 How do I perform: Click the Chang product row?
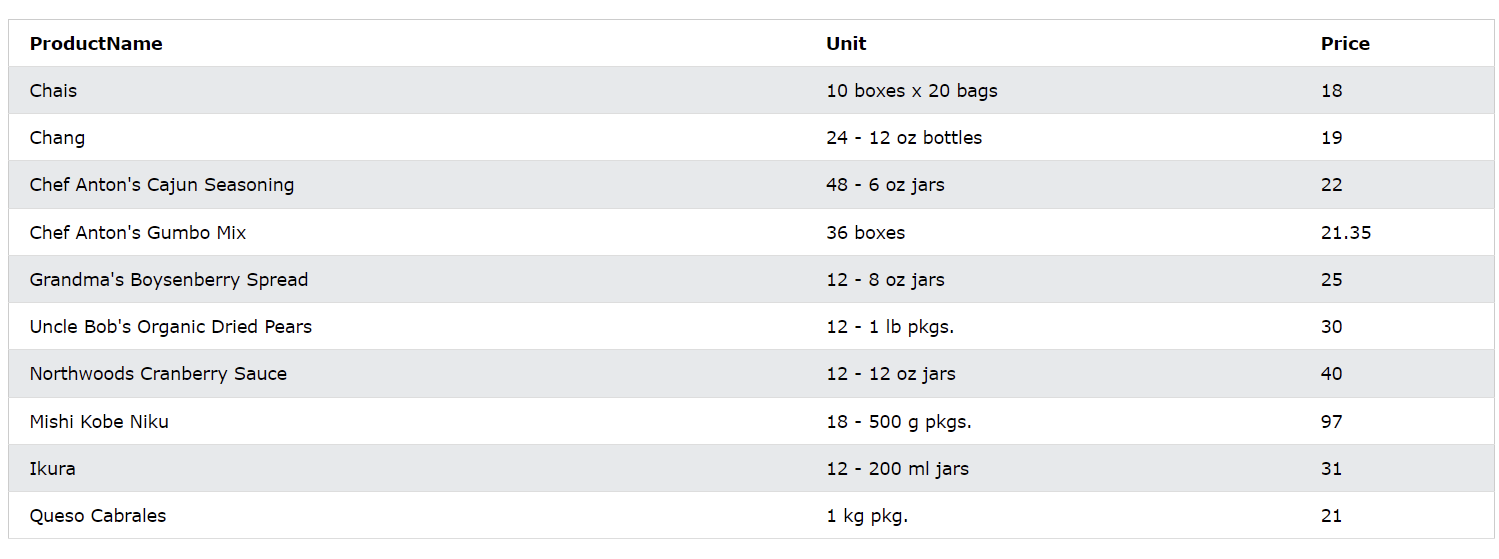(58, 138)
